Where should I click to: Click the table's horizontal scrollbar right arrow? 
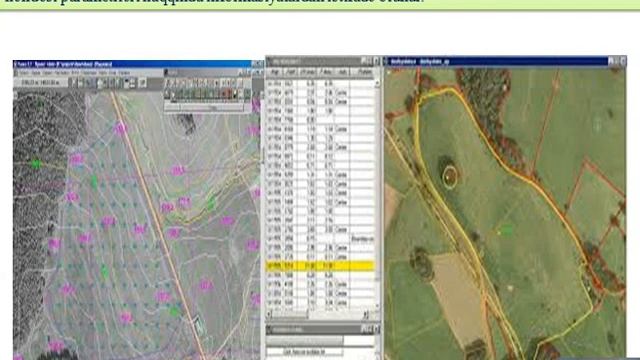(366, 314)
